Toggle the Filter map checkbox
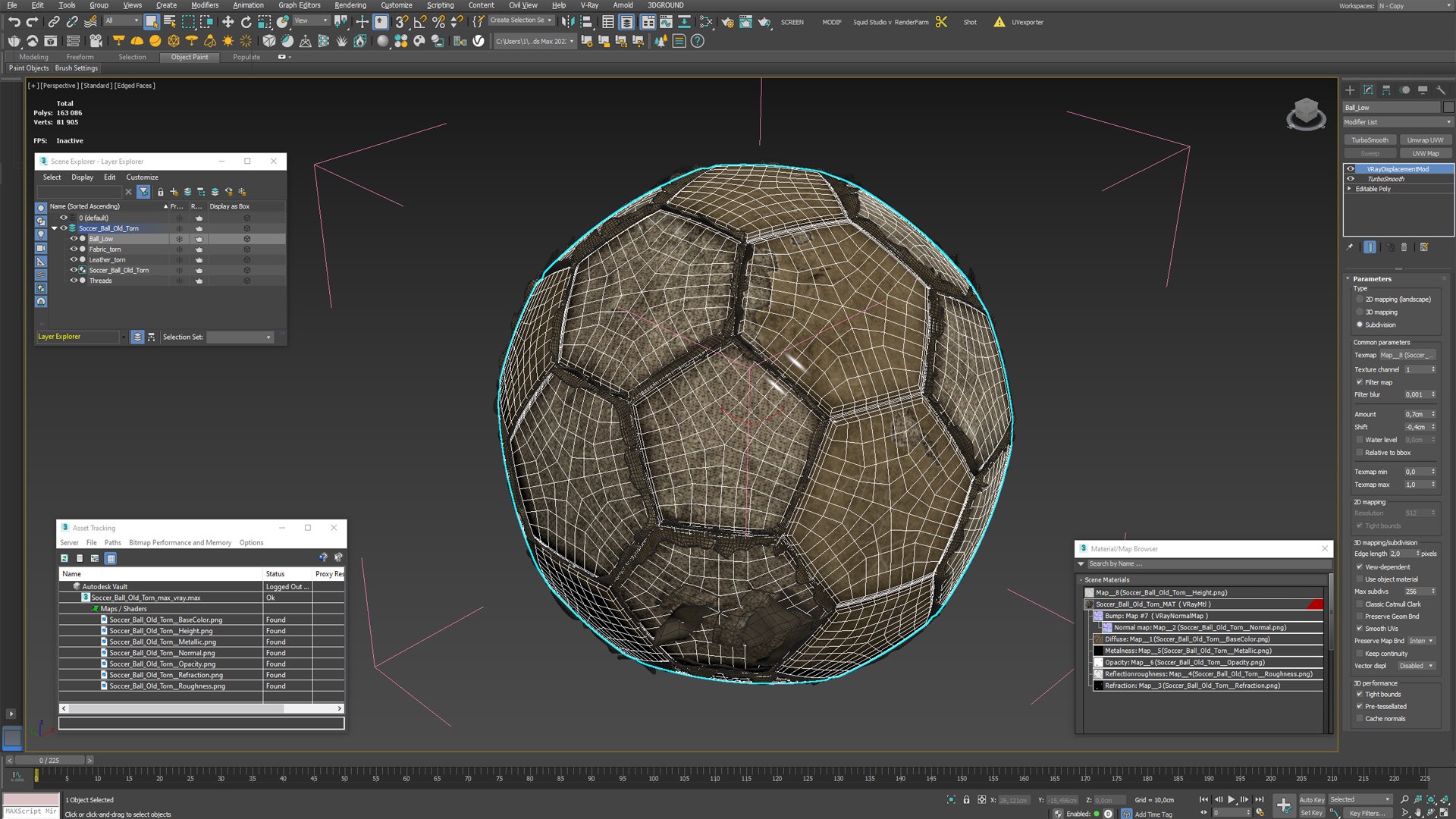 click(1360, 382)
